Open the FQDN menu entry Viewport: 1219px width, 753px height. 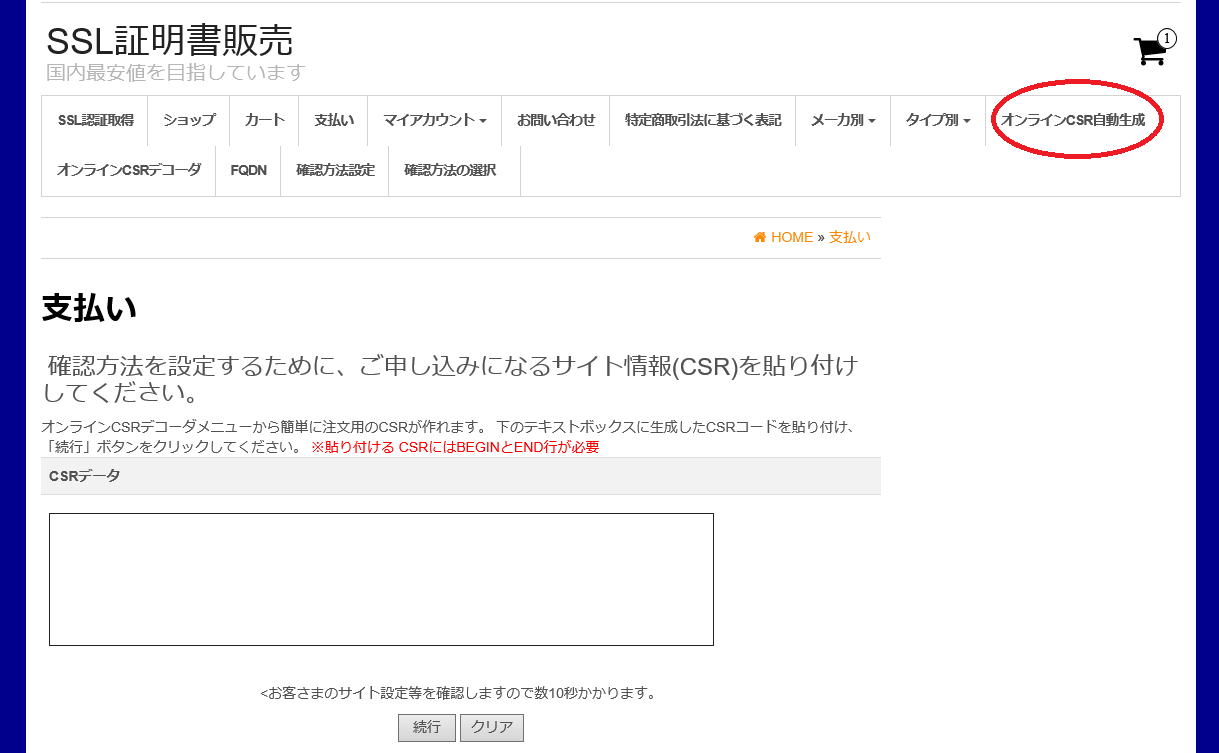pos(247,170)
